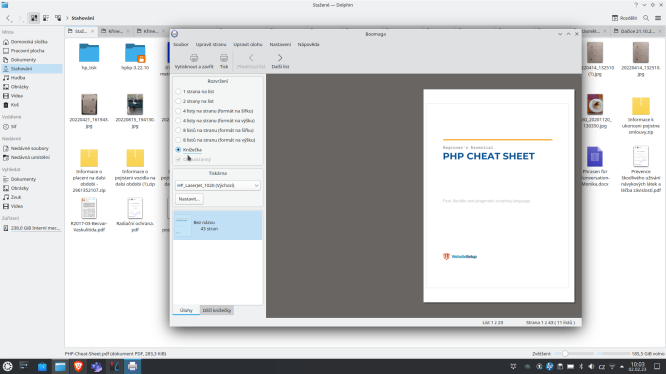
Task: Select Phrasen für conversation-Monika.docx file
Action: pos(595,166)
